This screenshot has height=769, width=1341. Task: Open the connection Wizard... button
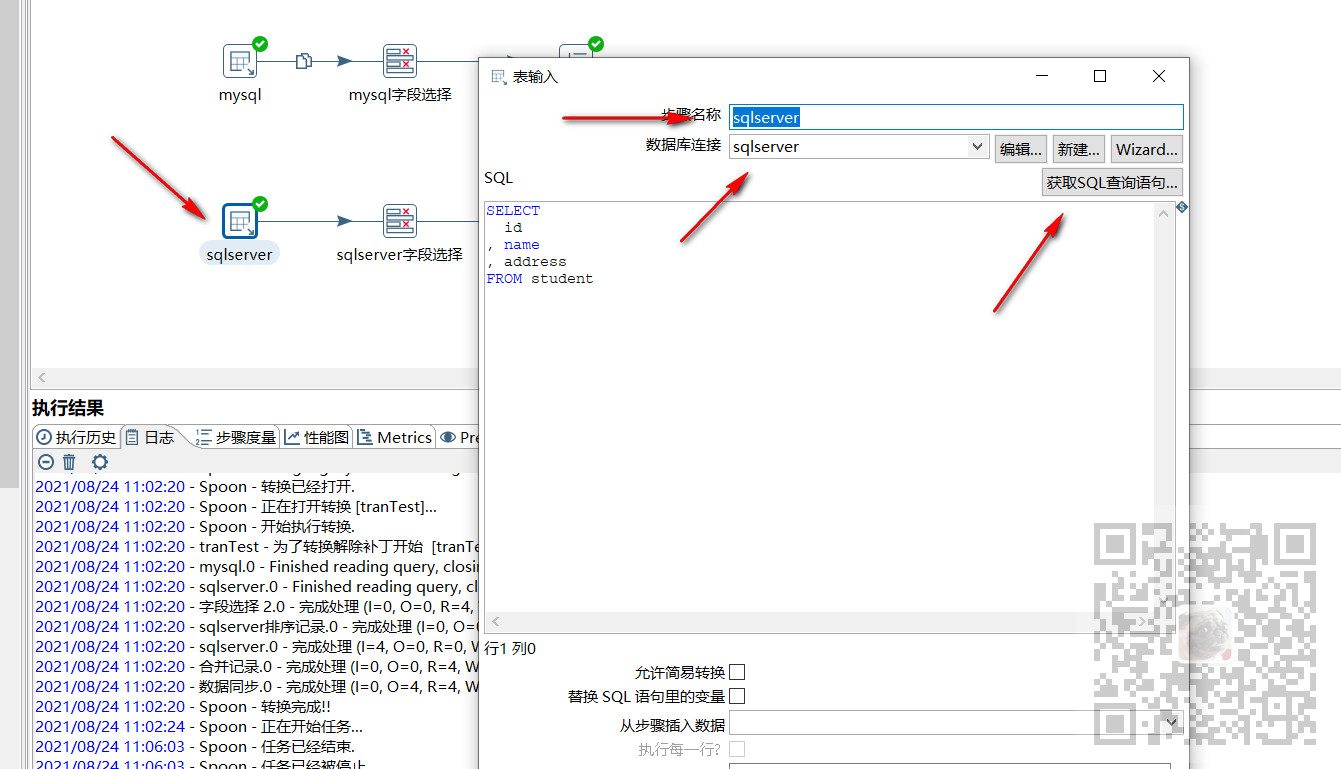1147,149
